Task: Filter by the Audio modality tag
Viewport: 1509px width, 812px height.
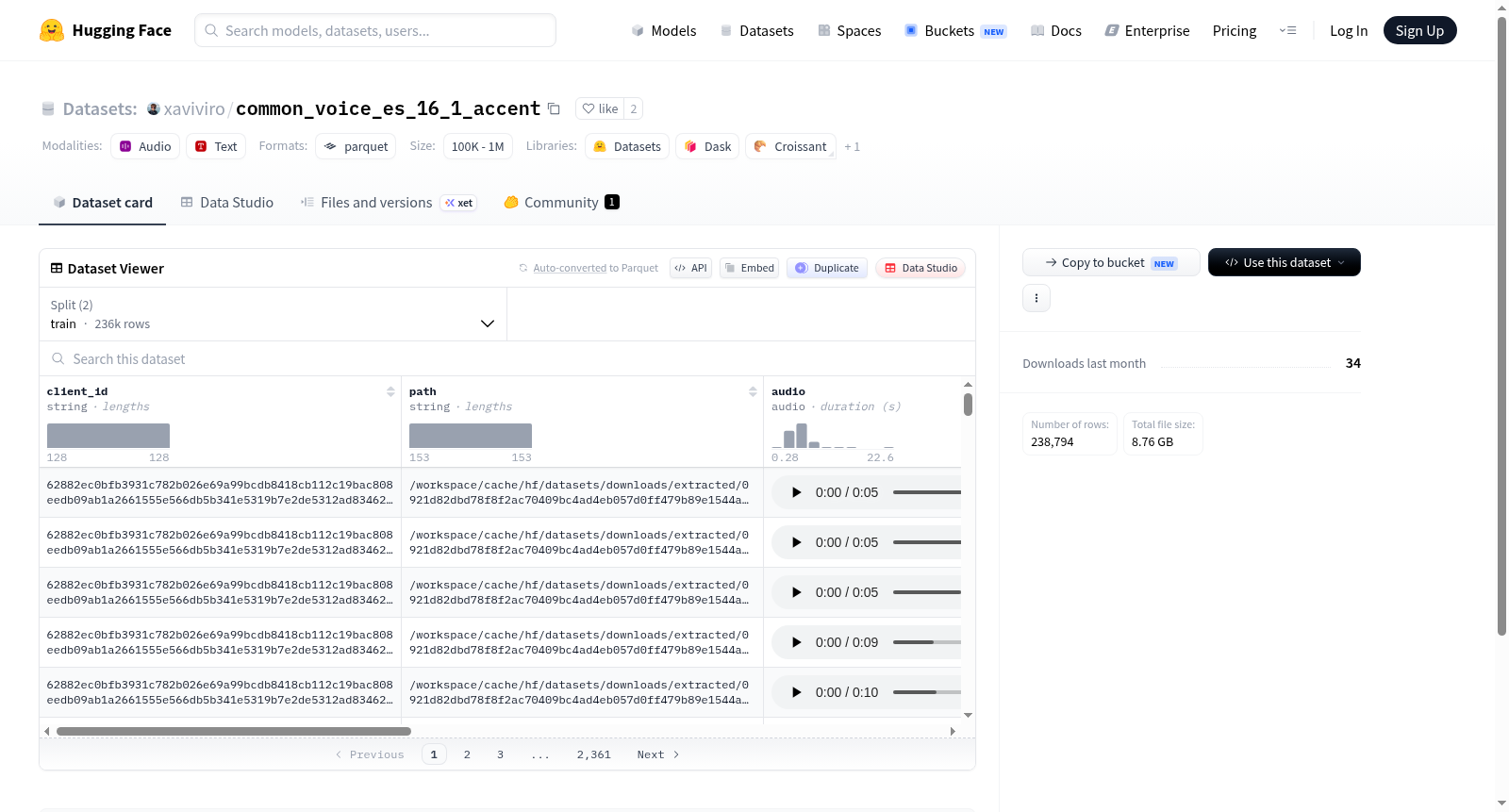Action: click(x=145, y=146)
